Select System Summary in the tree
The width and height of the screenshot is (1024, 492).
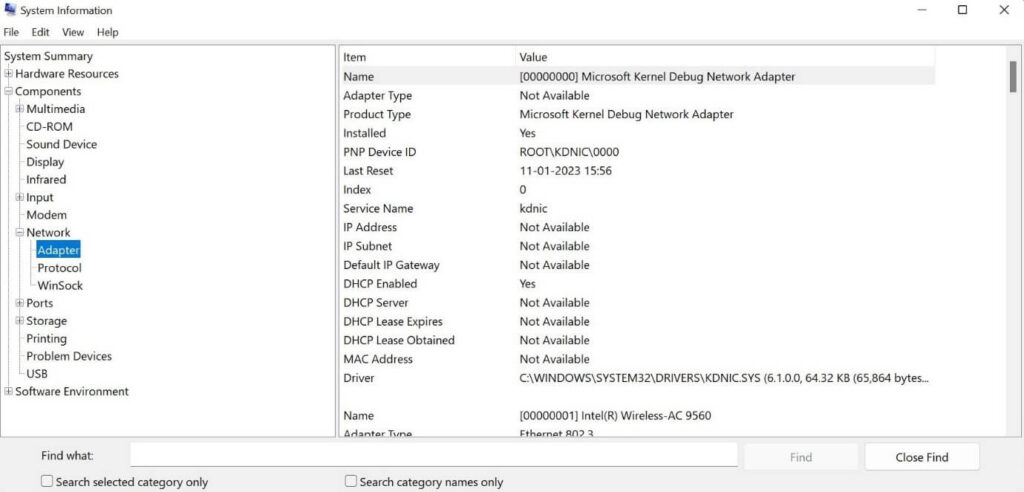pos(48,56)
